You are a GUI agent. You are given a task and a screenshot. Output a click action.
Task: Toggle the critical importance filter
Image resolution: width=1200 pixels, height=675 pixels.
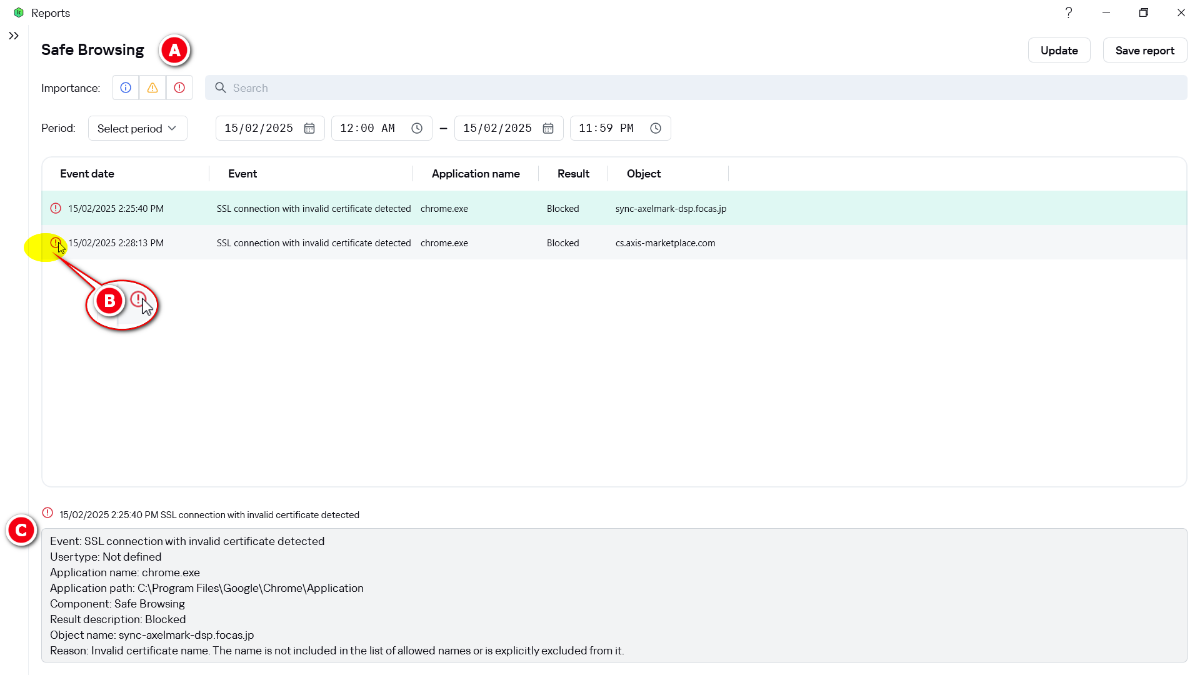click(179, 88)
